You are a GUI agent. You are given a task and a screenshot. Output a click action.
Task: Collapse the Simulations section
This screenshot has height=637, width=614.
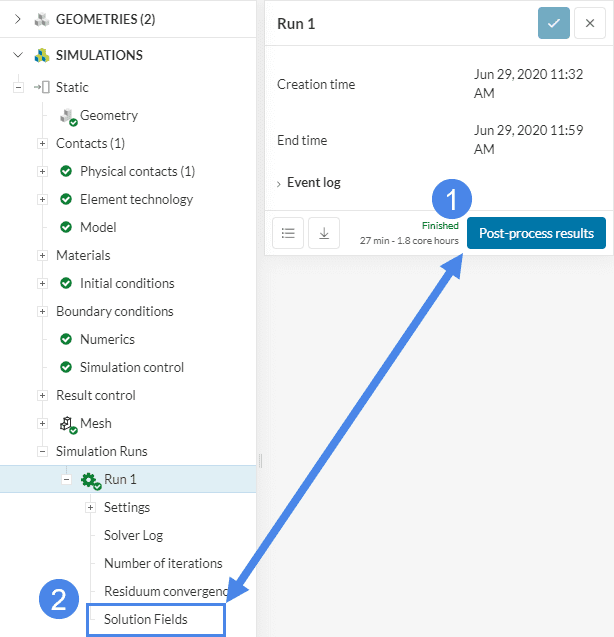(17, 55)
